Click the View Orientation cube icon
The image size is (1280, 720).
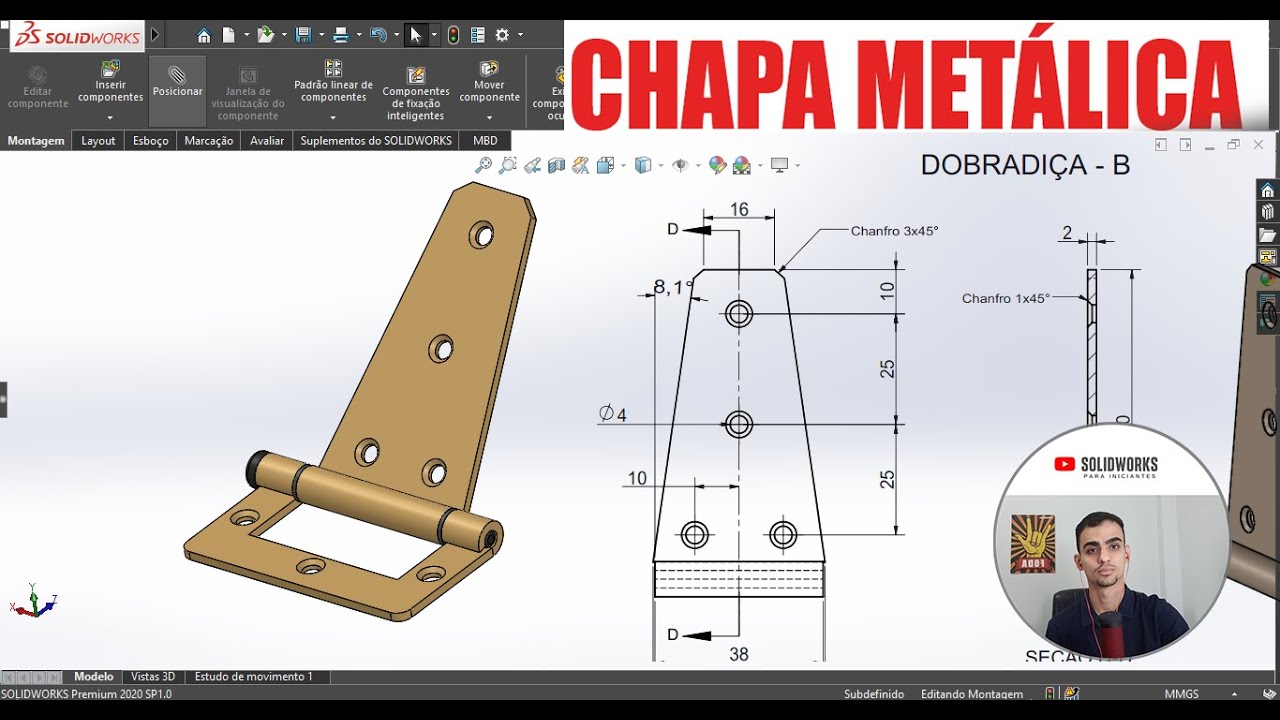[x=605, y=165]
